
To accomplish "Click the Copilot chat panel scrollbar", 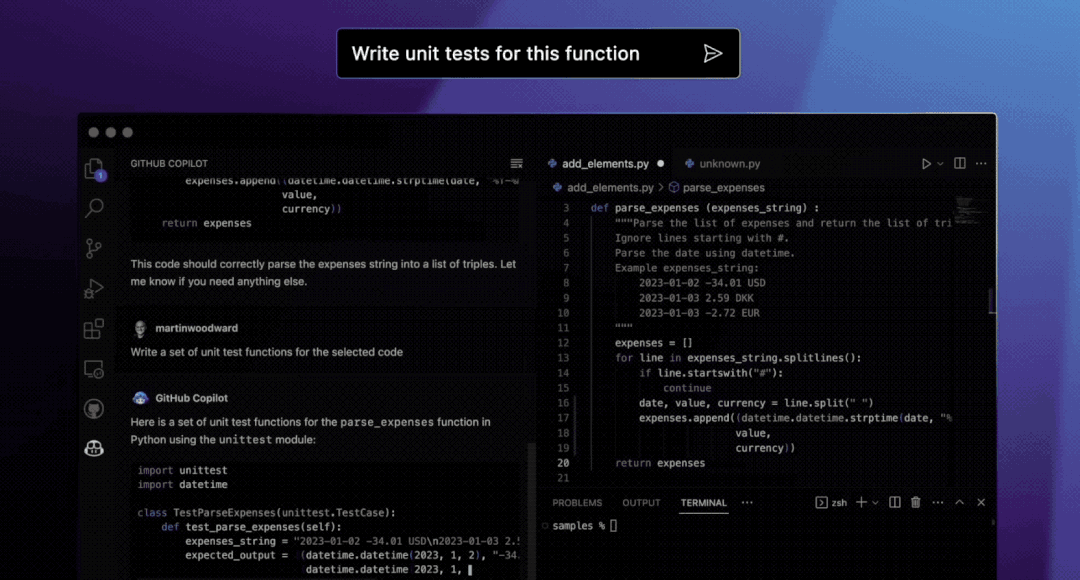I will tap(531, 510).
